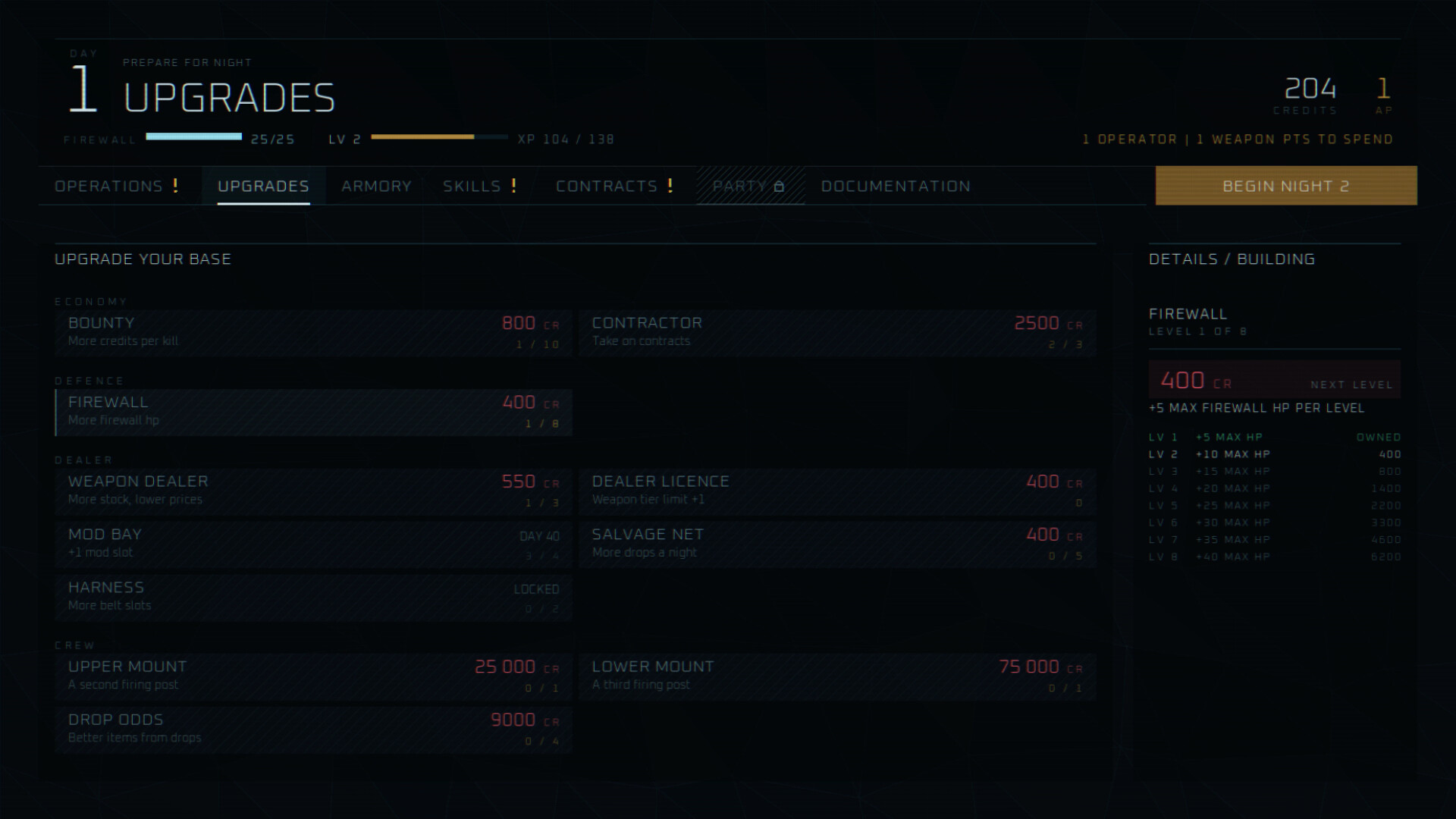Click the Firewall 25/25 value
Image resolution: width=1456 pixels, height=819 pixels.
click(x=272, y=140)
